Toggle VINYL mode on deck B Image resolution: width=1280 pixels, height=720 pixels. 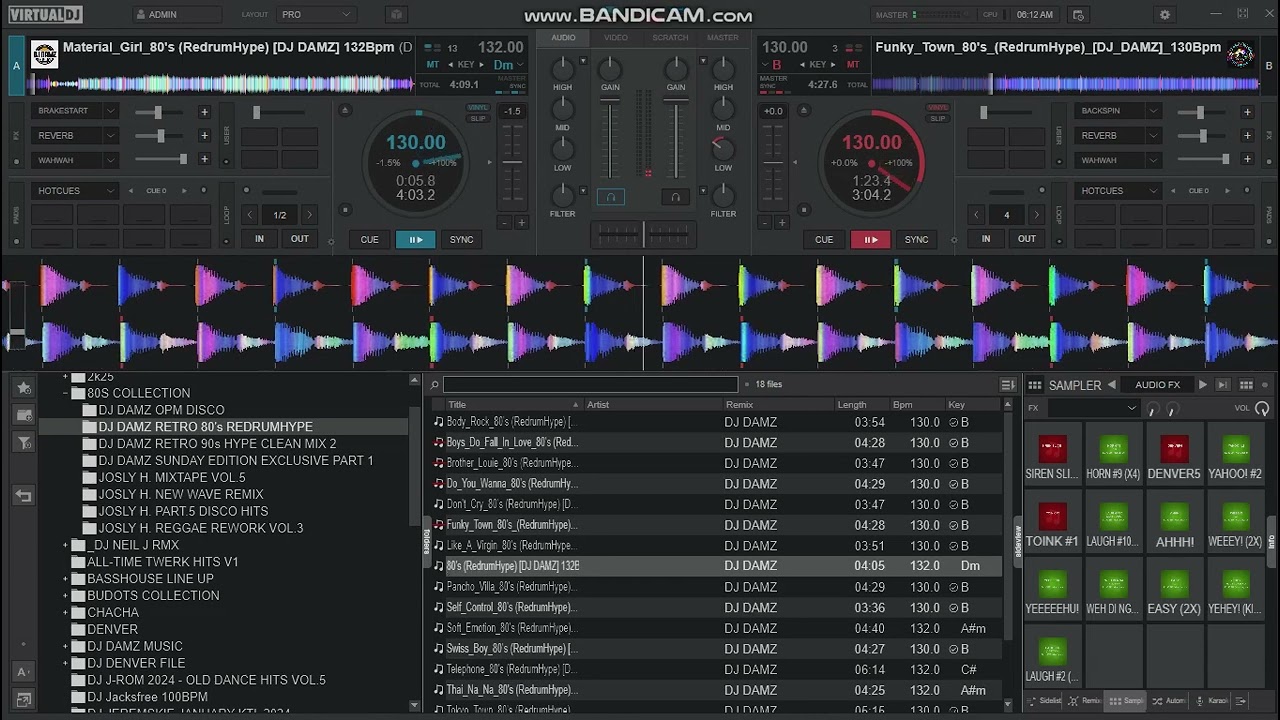938,107
